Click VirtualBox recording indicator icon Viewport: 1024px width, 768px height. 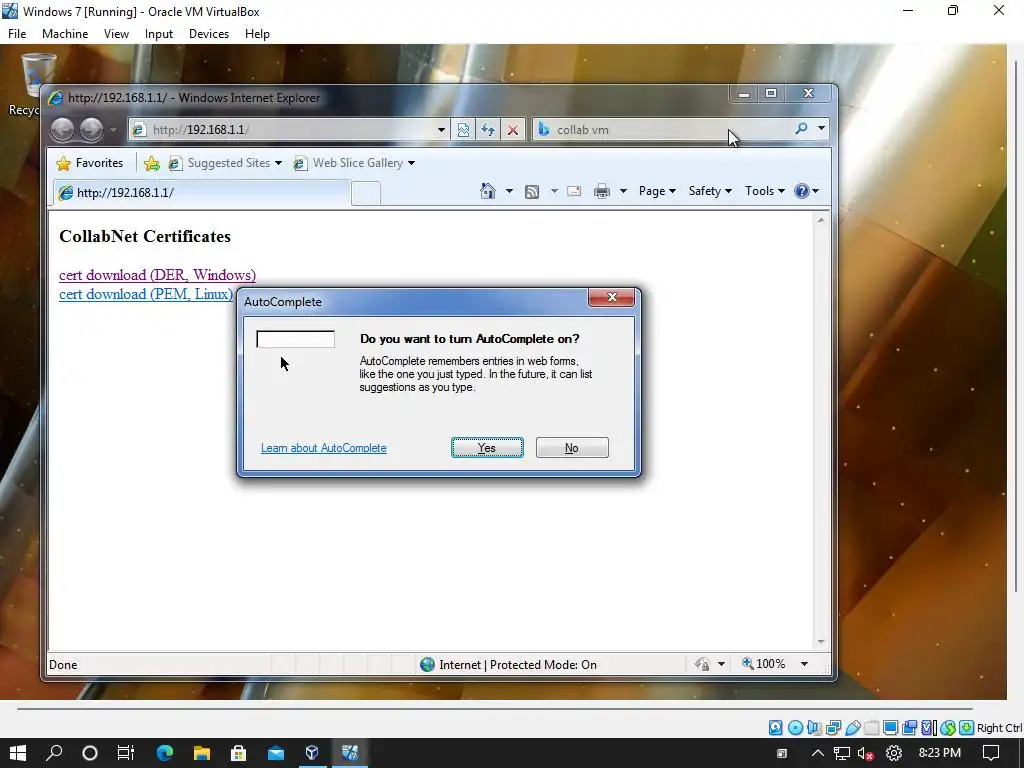click(x=909, y=728)
